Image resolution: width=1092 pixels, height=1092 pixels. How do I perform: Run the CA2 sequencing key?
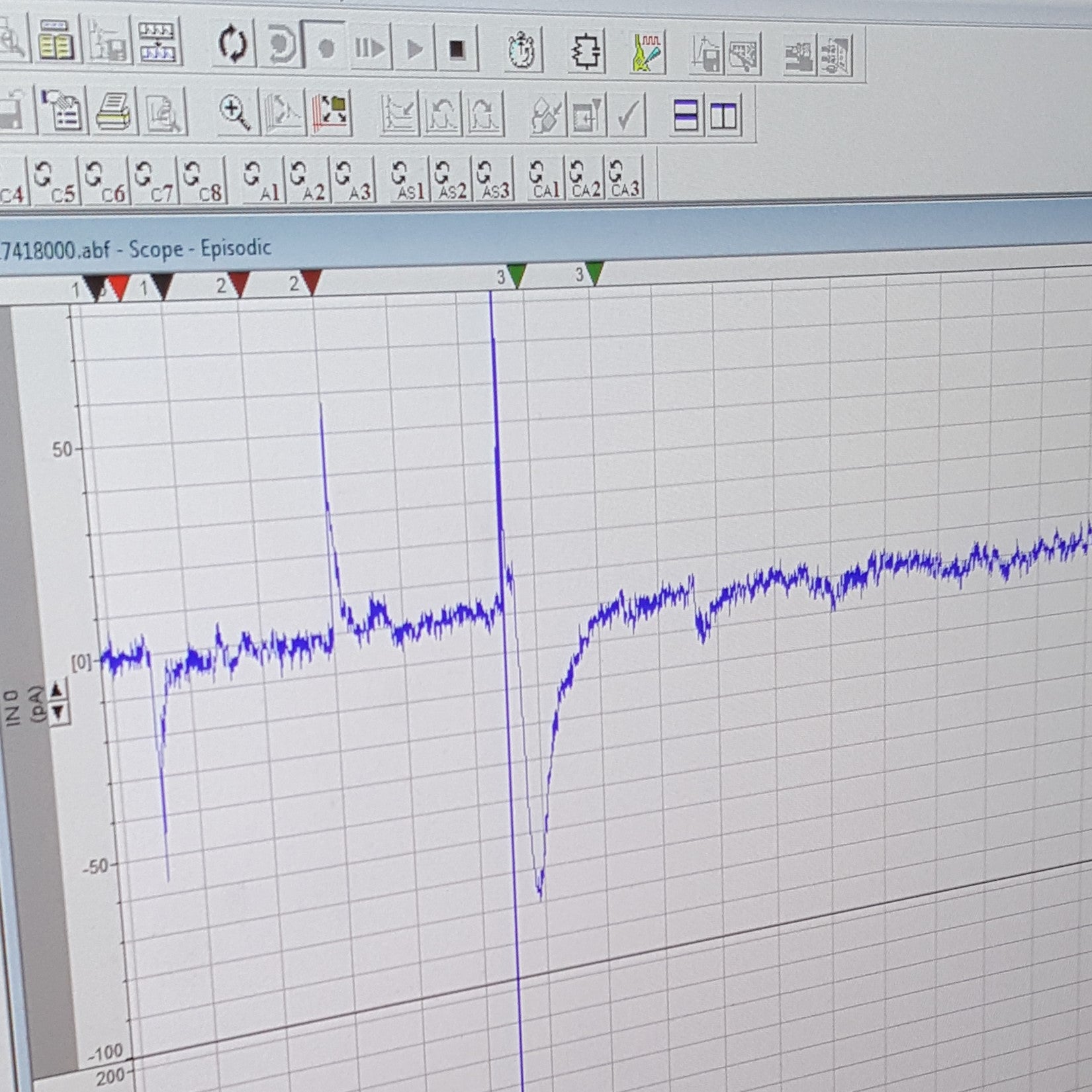click(584, 180)
